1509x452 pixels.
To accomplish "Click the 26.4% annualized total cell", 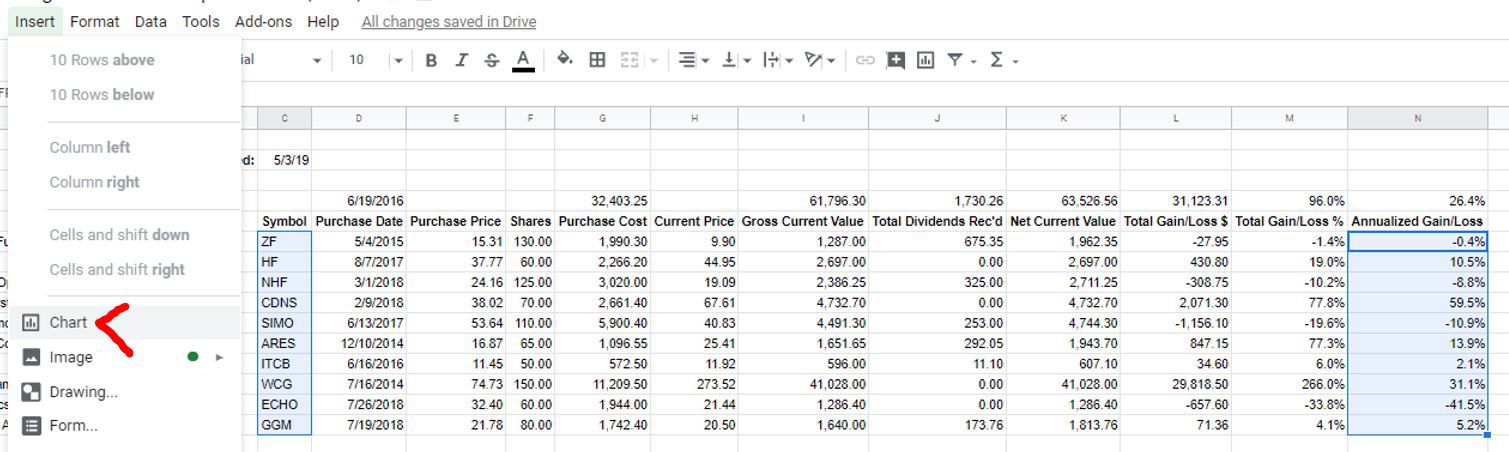I will 1417,201.
